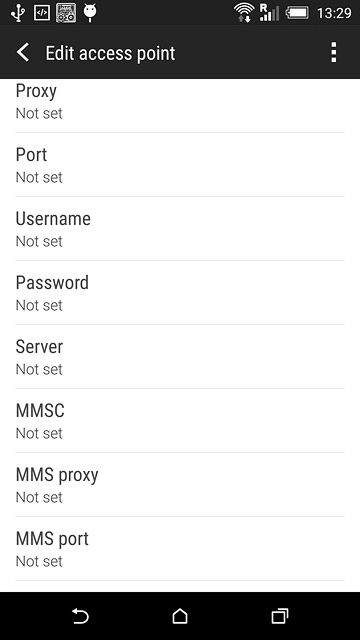Select the Server setting row

click(x=180, y=357)
